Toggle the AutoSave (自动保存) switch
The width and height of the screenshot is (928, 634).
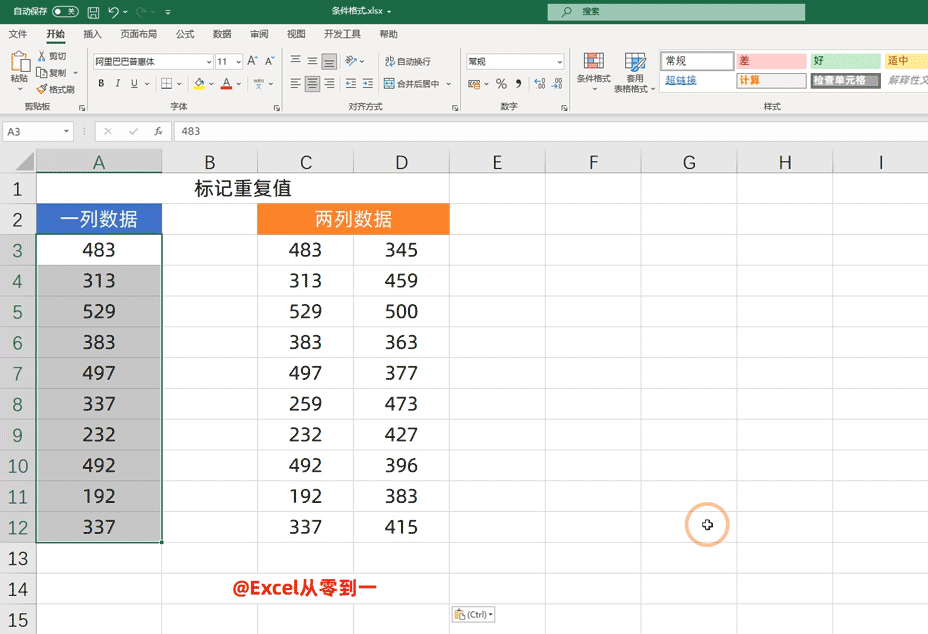click(x=64, y=10)
